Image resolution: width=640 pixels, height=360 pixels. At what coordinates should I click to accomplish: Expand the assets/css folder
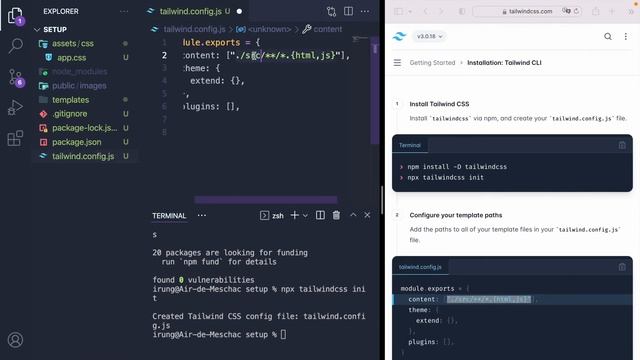73,43
